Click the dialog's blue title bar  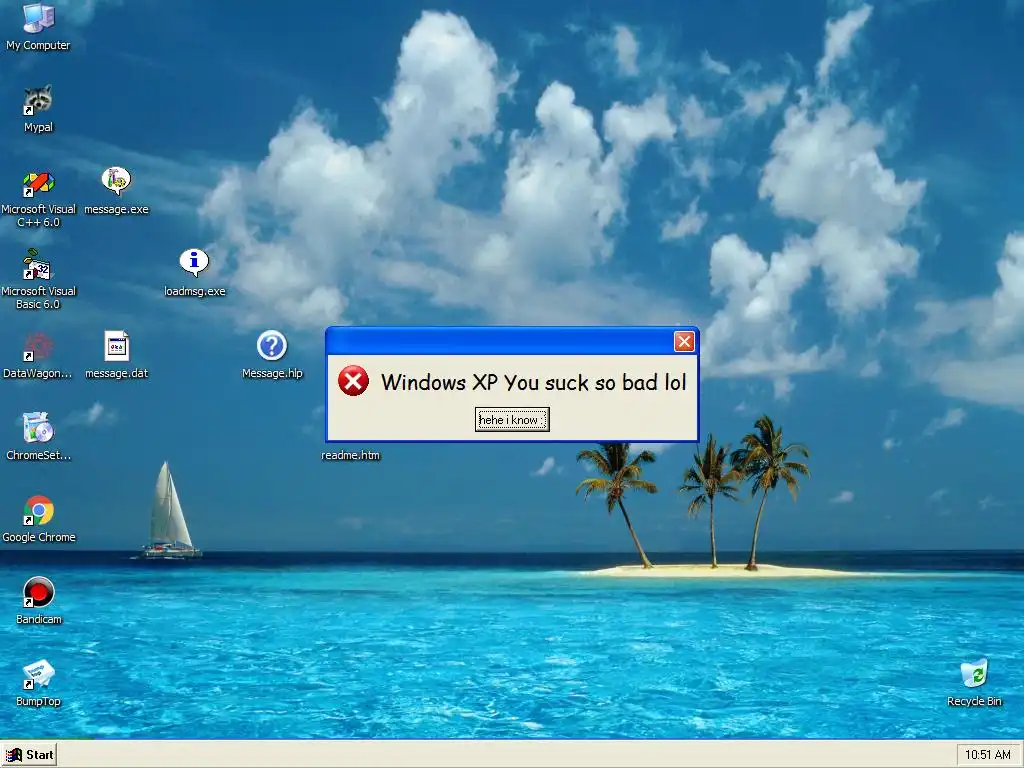512,341
